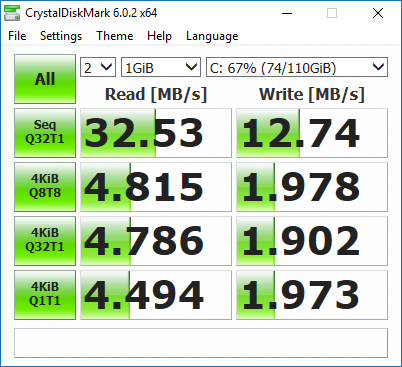The image size is (402, 367).
Task: Start the 4KiB Q32T1 test
Action: point(45,241)
